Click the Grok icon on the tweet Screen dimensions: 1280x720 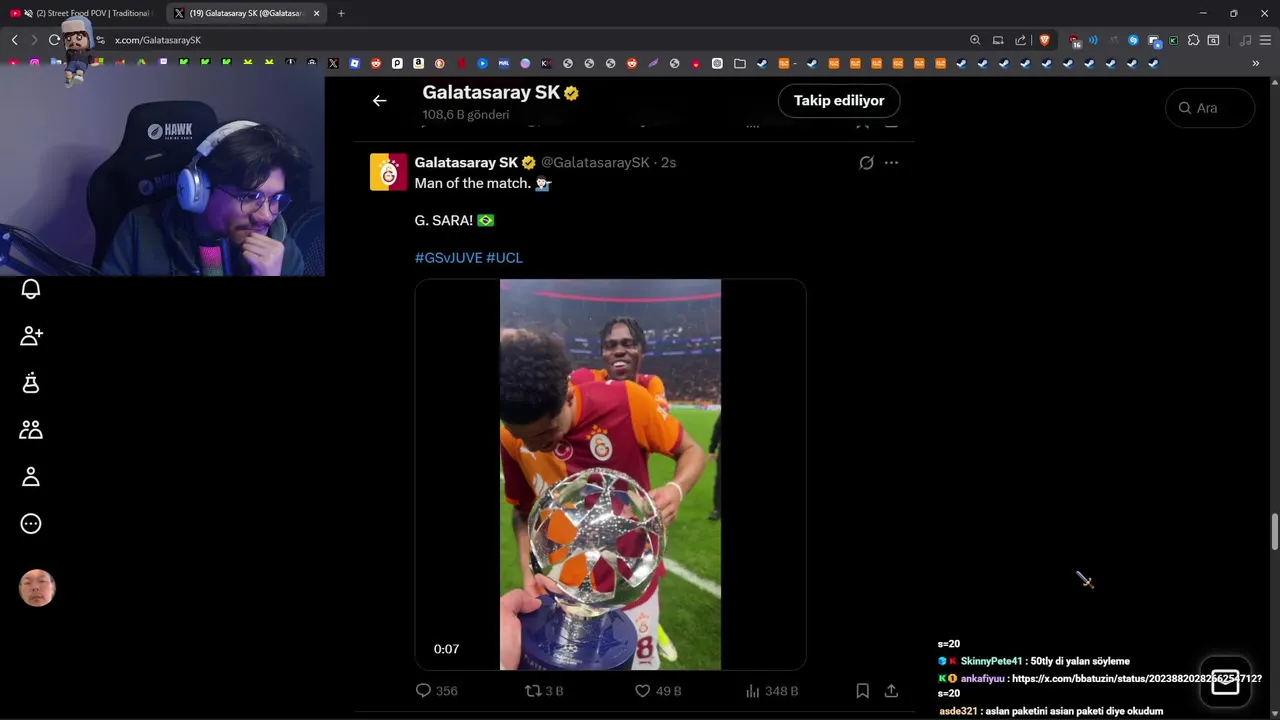tap(866, 162)
